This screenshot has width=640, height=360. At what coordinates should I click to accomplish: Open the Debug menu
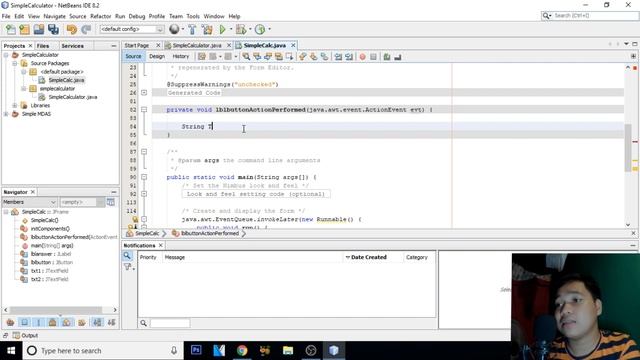point(137,16)
